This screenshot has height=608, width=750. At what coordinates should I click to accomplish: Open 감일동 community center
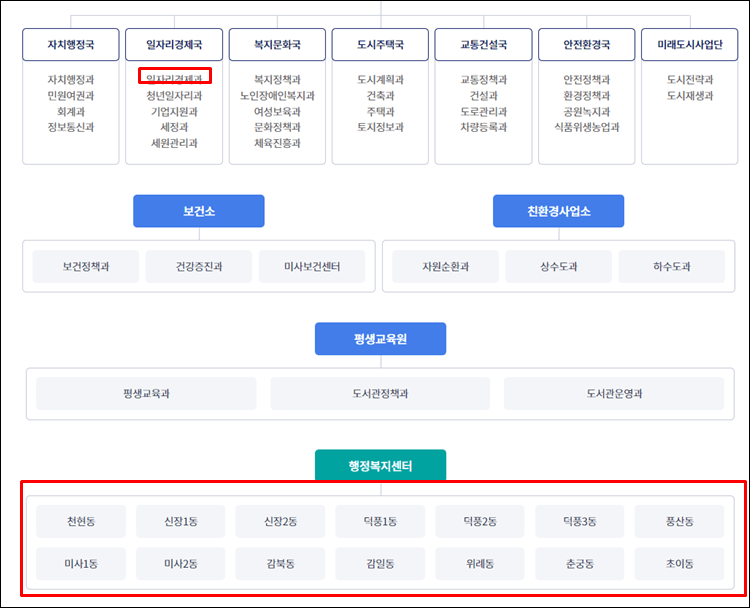pyautogui.click(x=380, y=564)
